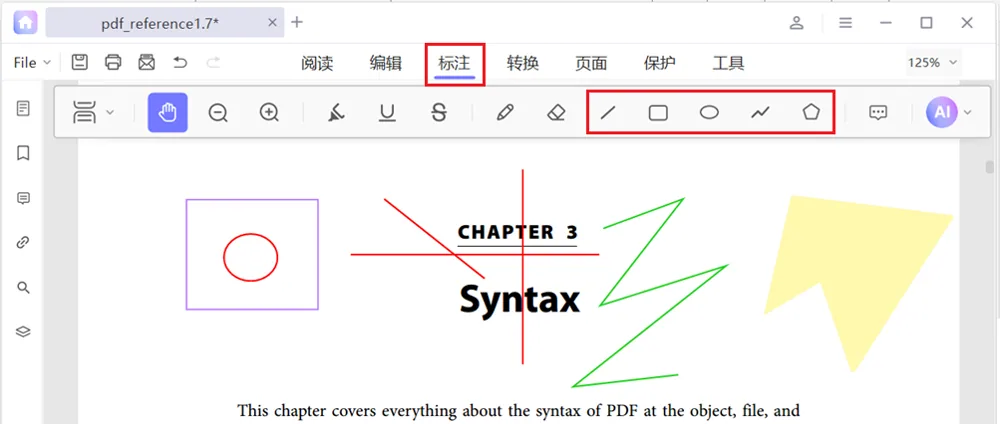
Task: Switch to the 转换 tab
Action: coord(523,63)
